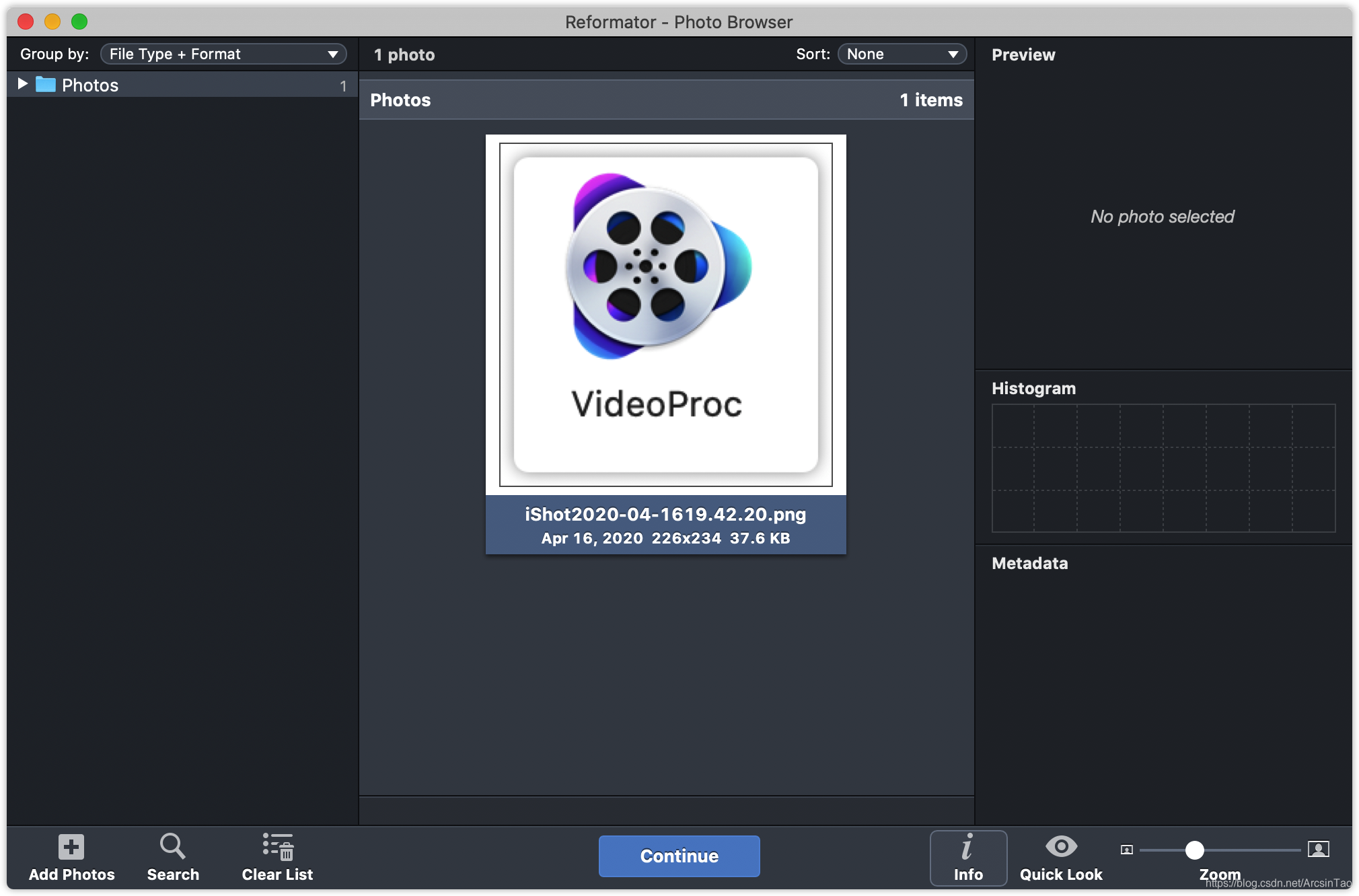
Task: Open Quick Look with the eye icon
Action: 1061,846
